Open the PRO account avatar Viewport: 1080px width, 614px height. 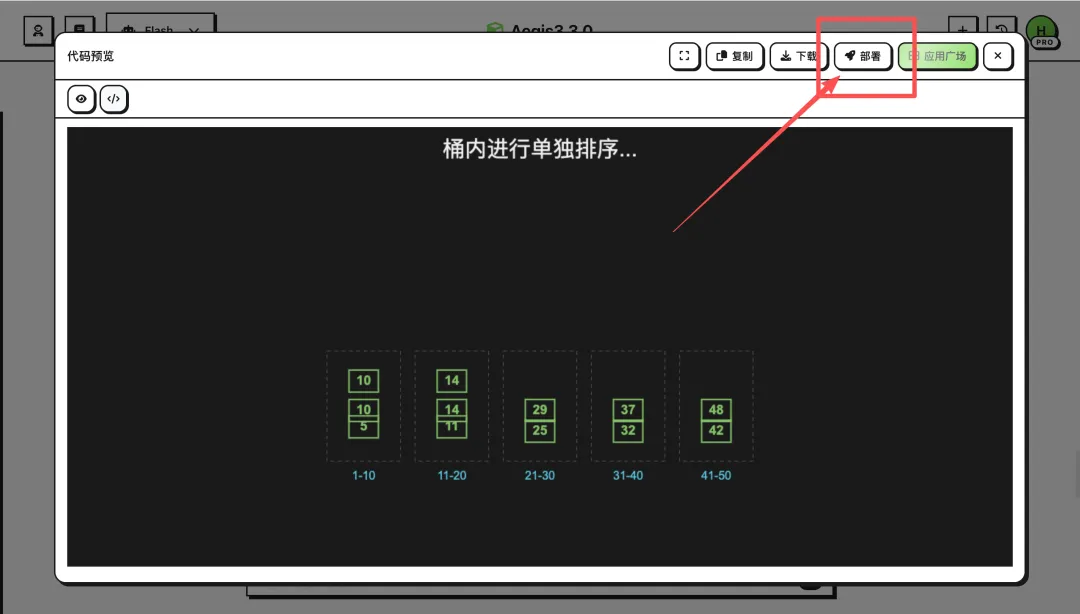1041,30
